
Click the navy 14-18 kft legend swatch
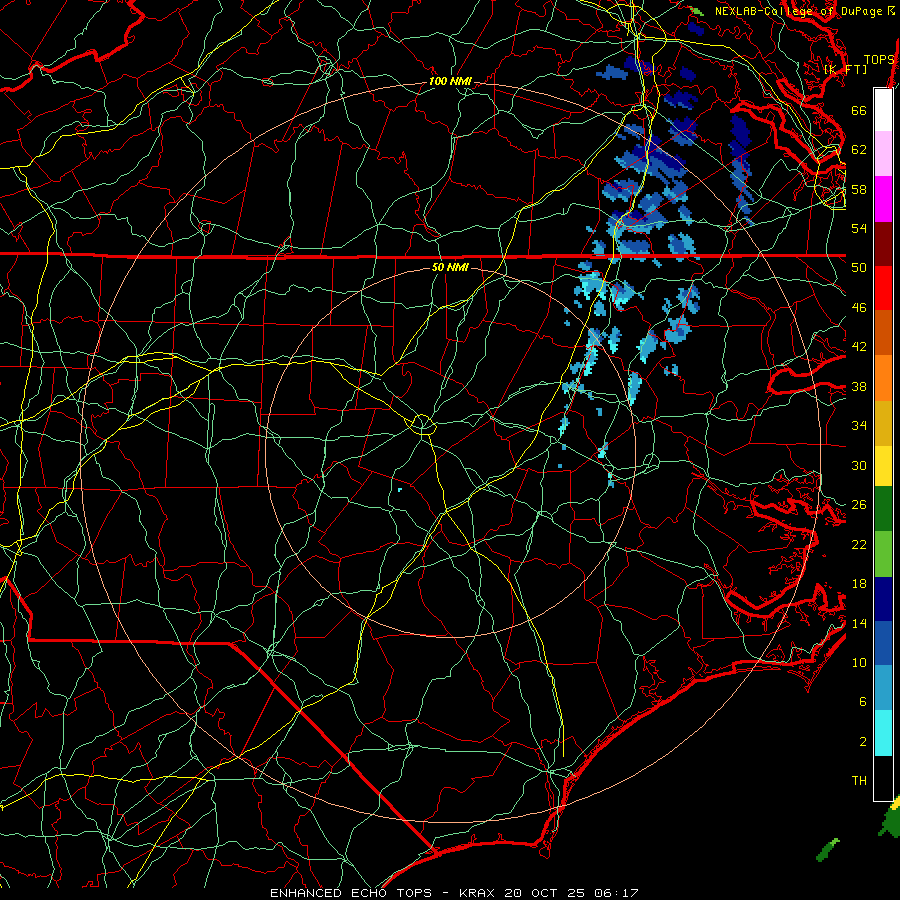[x=883, y=599]
